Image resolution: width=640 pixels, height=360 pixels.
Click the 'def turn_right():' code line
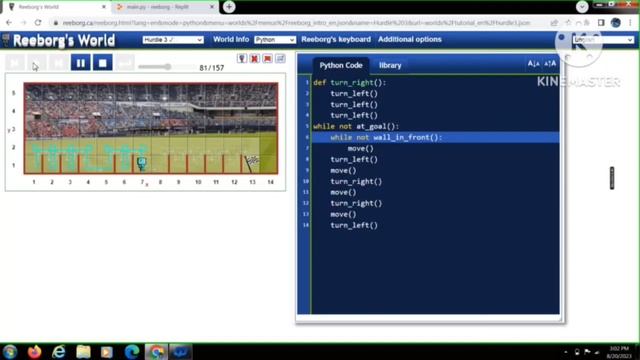pyautogui.click(x=349, y=82)
